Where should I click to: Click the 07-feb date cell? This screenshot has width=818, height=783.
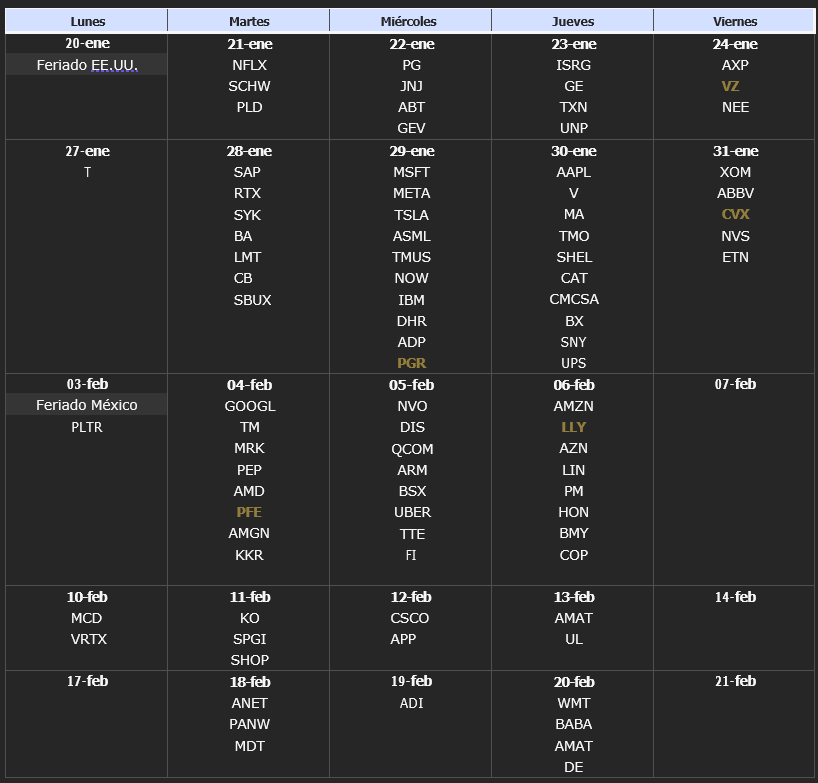735,384
